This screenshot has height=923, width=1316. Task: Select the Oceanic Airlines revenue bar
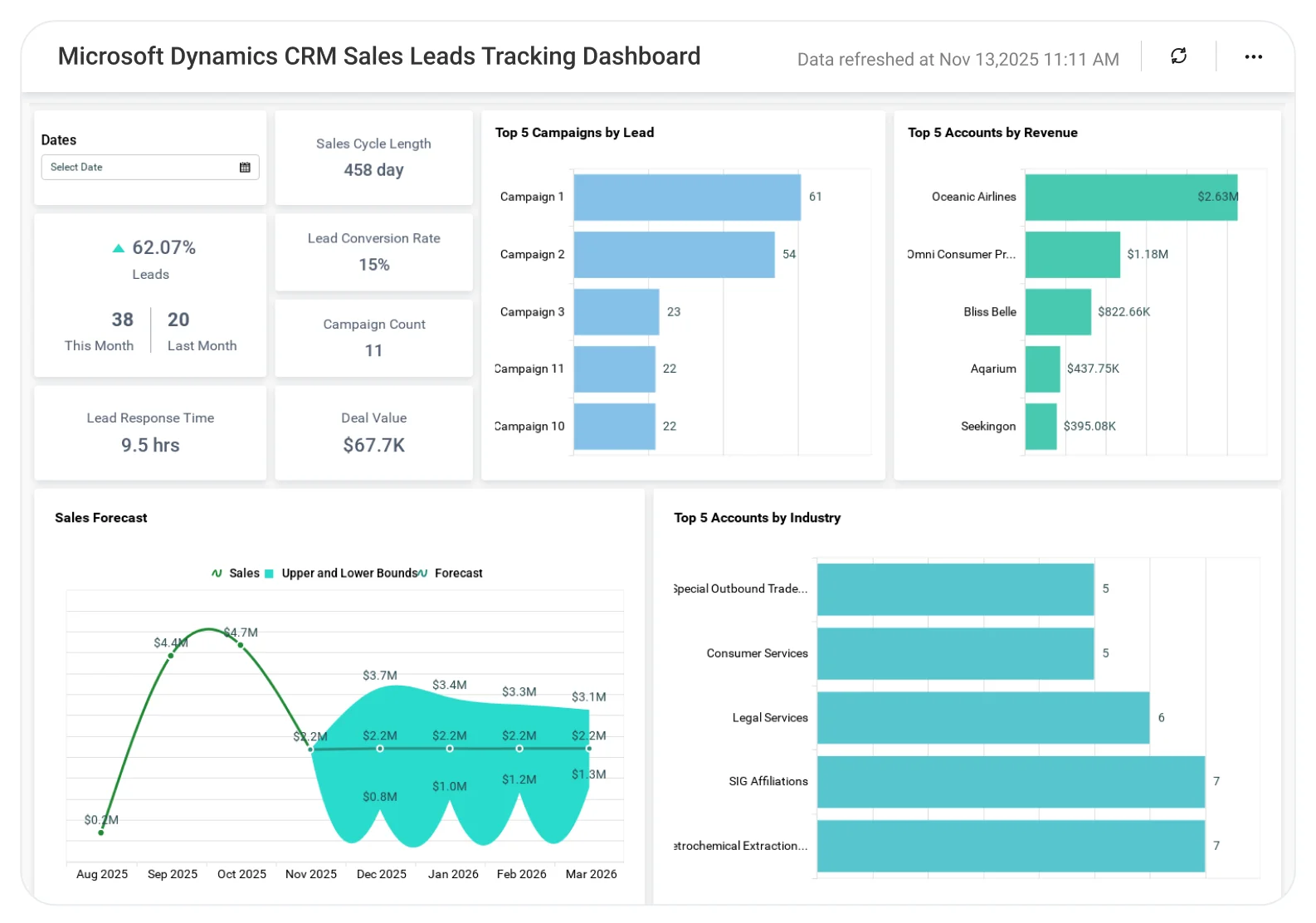(1131, 197)
